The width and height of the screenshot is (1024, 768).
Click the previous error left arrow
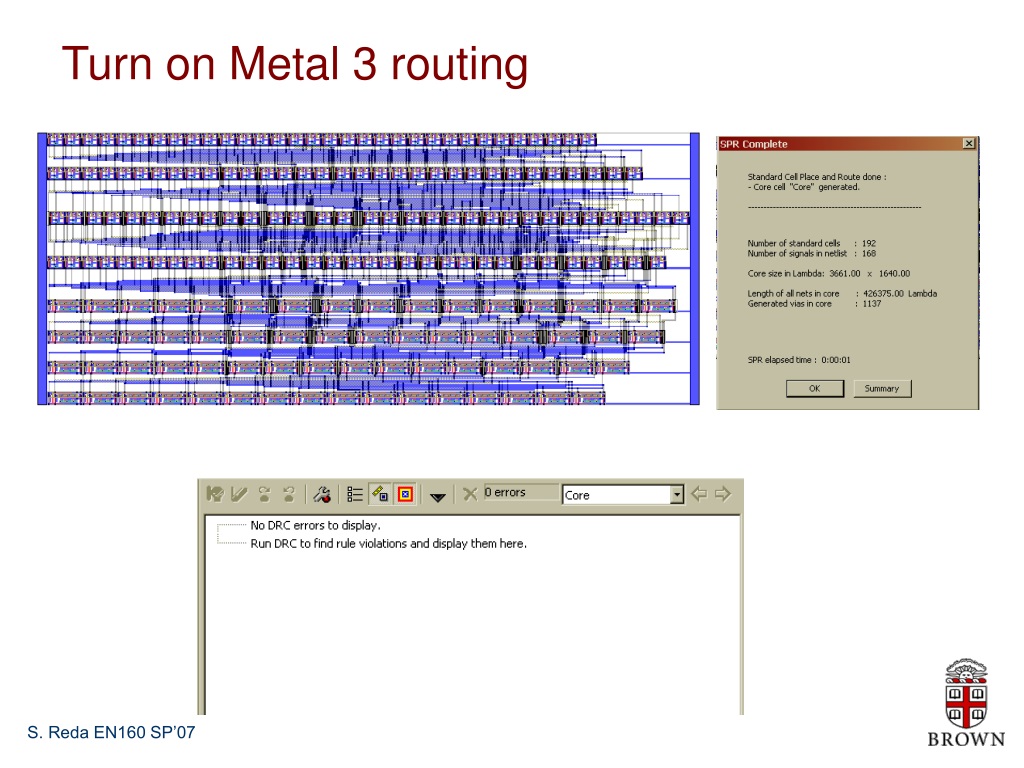(699, 494)
